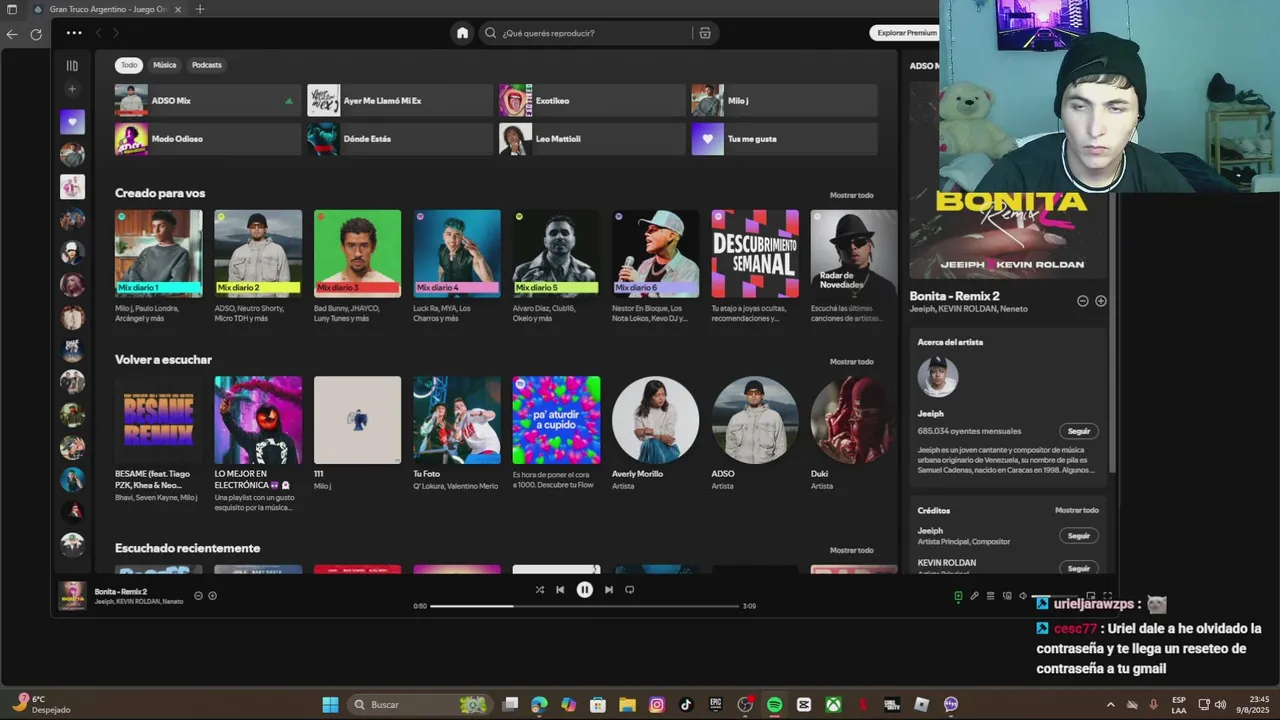Open the Dónde Estás shortcut tile

400,139
